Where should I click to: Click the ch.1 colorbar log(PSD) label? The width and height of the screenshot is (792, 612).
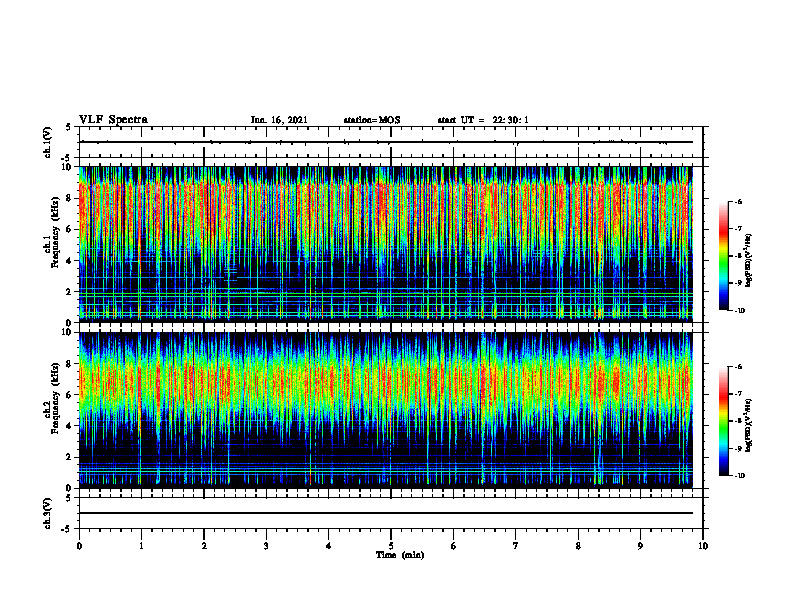[x=749, y=261]
